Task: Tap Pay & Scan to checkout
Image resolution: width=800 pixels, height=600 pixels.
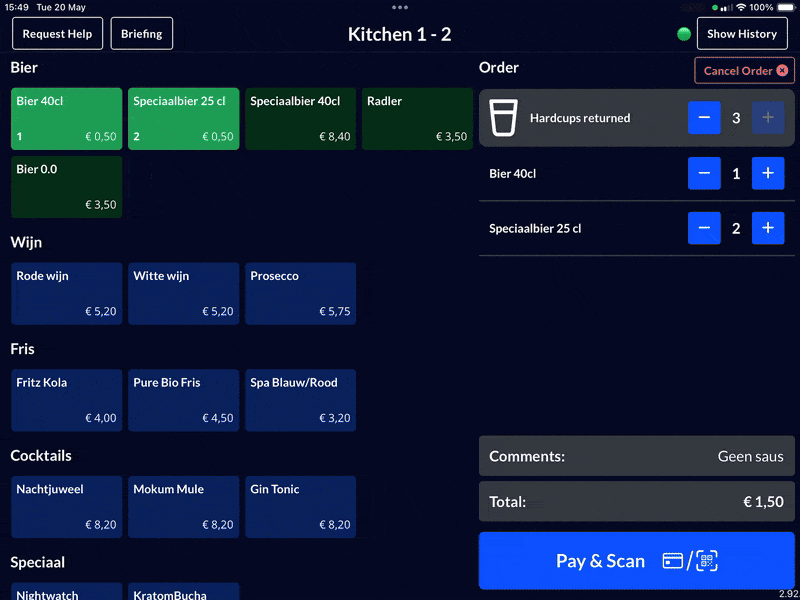Action: (637, 561)
